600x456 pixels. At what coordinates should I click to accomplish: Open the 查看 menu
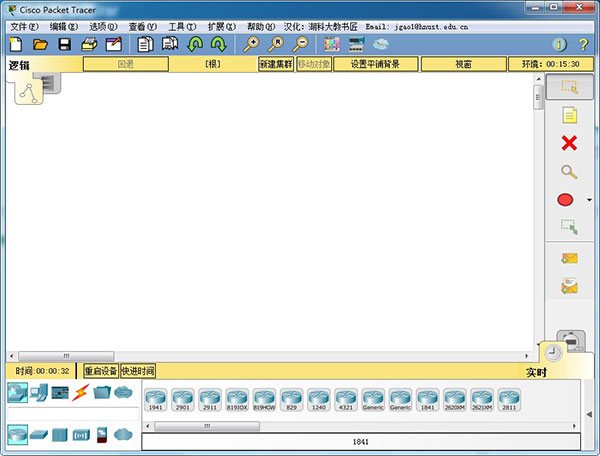tap(143, 27)
